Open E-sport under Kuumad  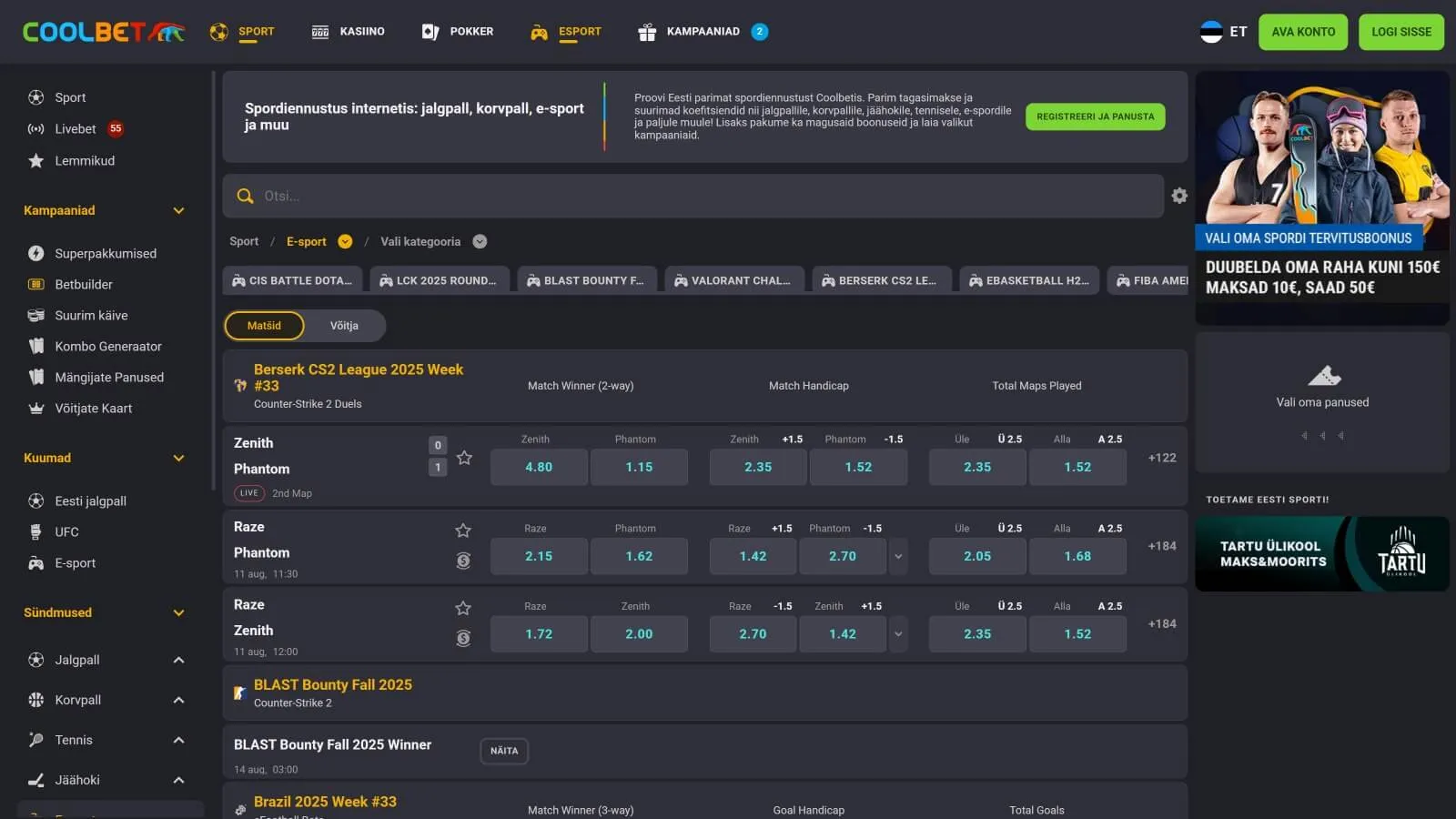[61, 562]
